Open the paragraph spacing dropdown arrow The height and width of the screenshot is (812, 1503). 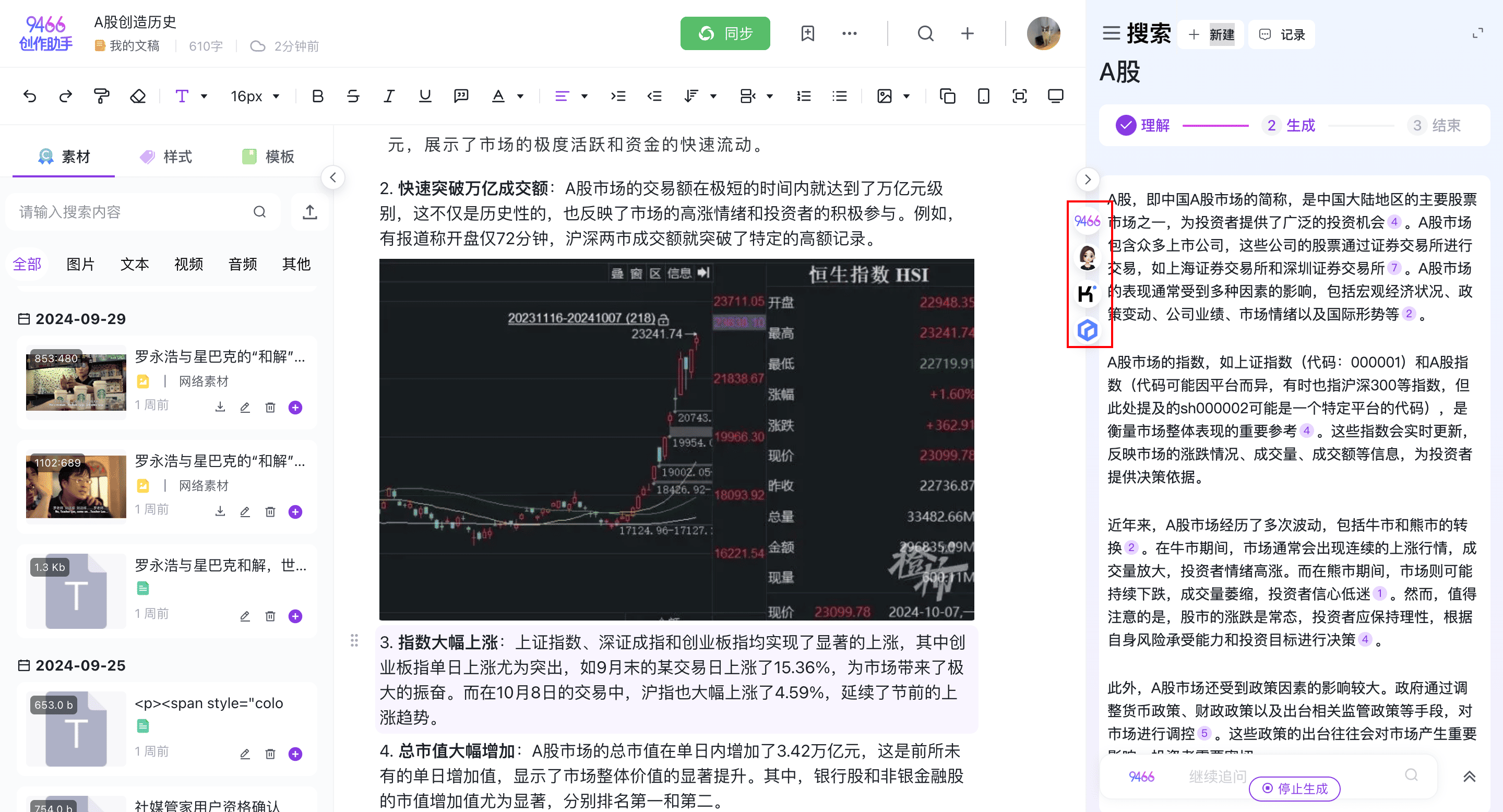(770, 97)
